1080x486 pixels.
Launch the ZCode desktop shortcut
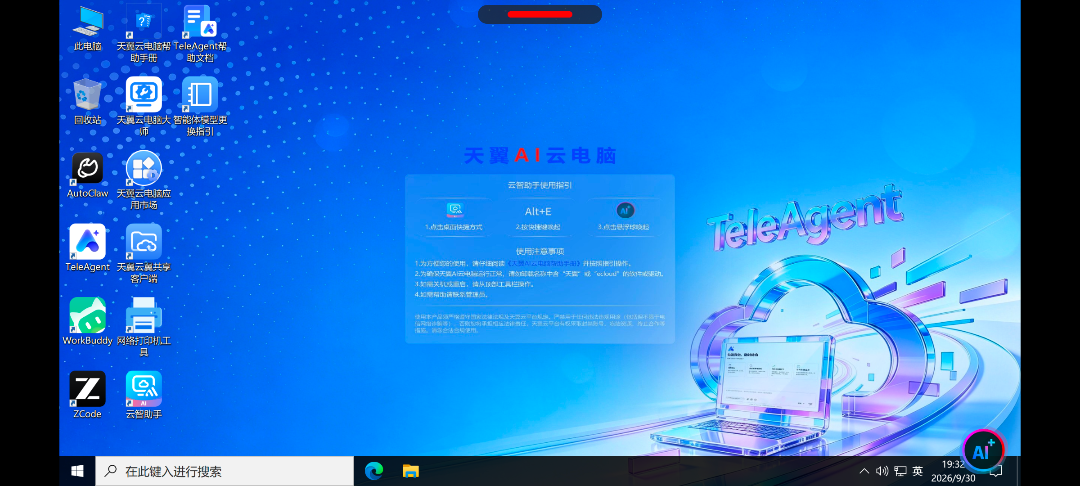[87, 395]
